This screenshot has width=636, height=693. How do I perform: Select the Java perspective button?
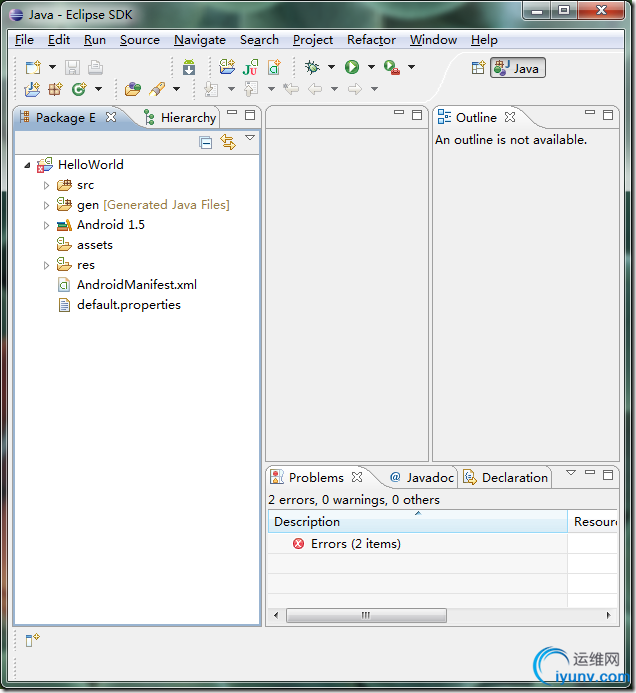point(518,68)
